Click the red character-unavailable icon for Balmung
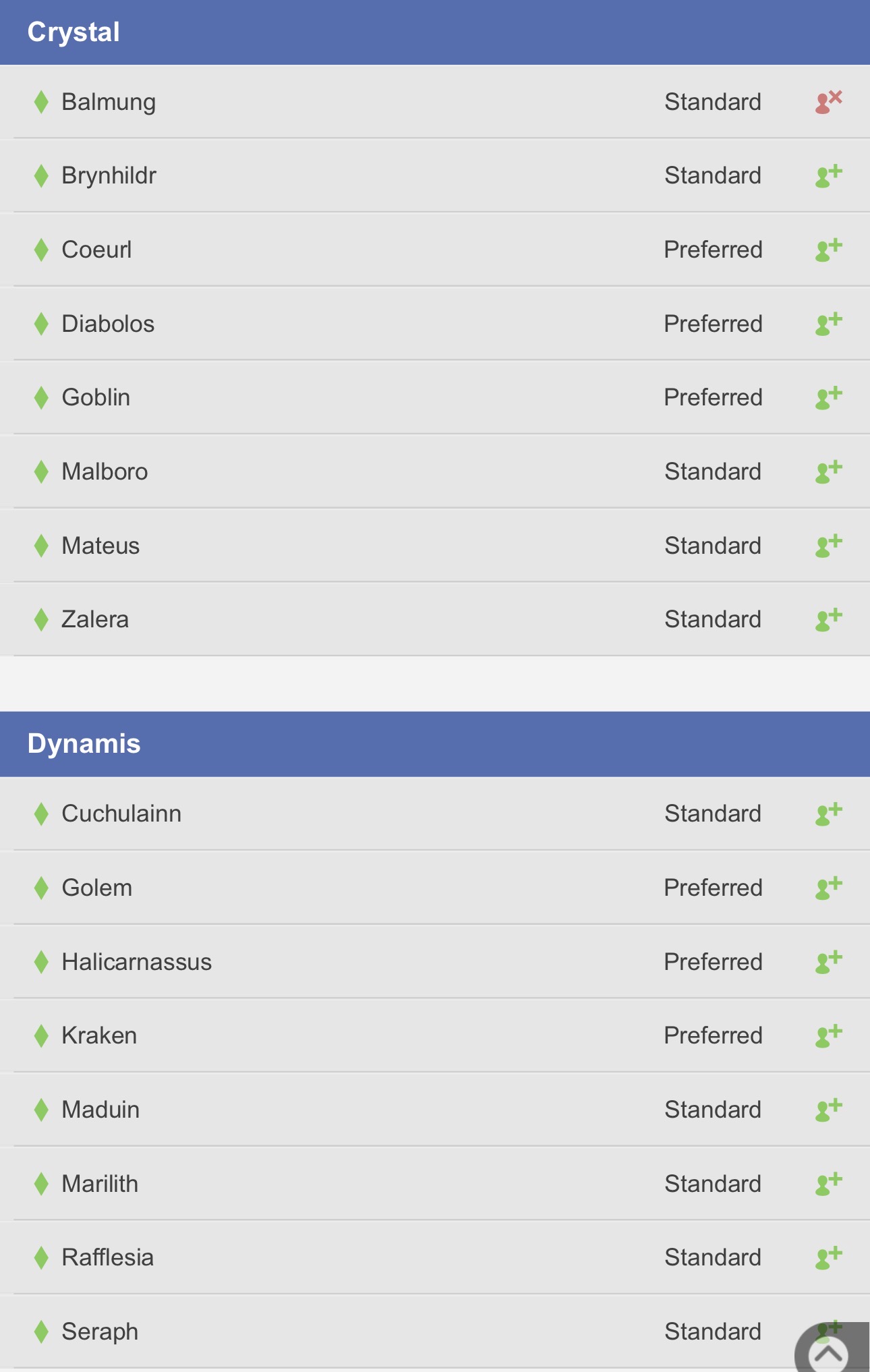Image resolution: width=870 pixels, height=1372 pixels. click(829, 102)
